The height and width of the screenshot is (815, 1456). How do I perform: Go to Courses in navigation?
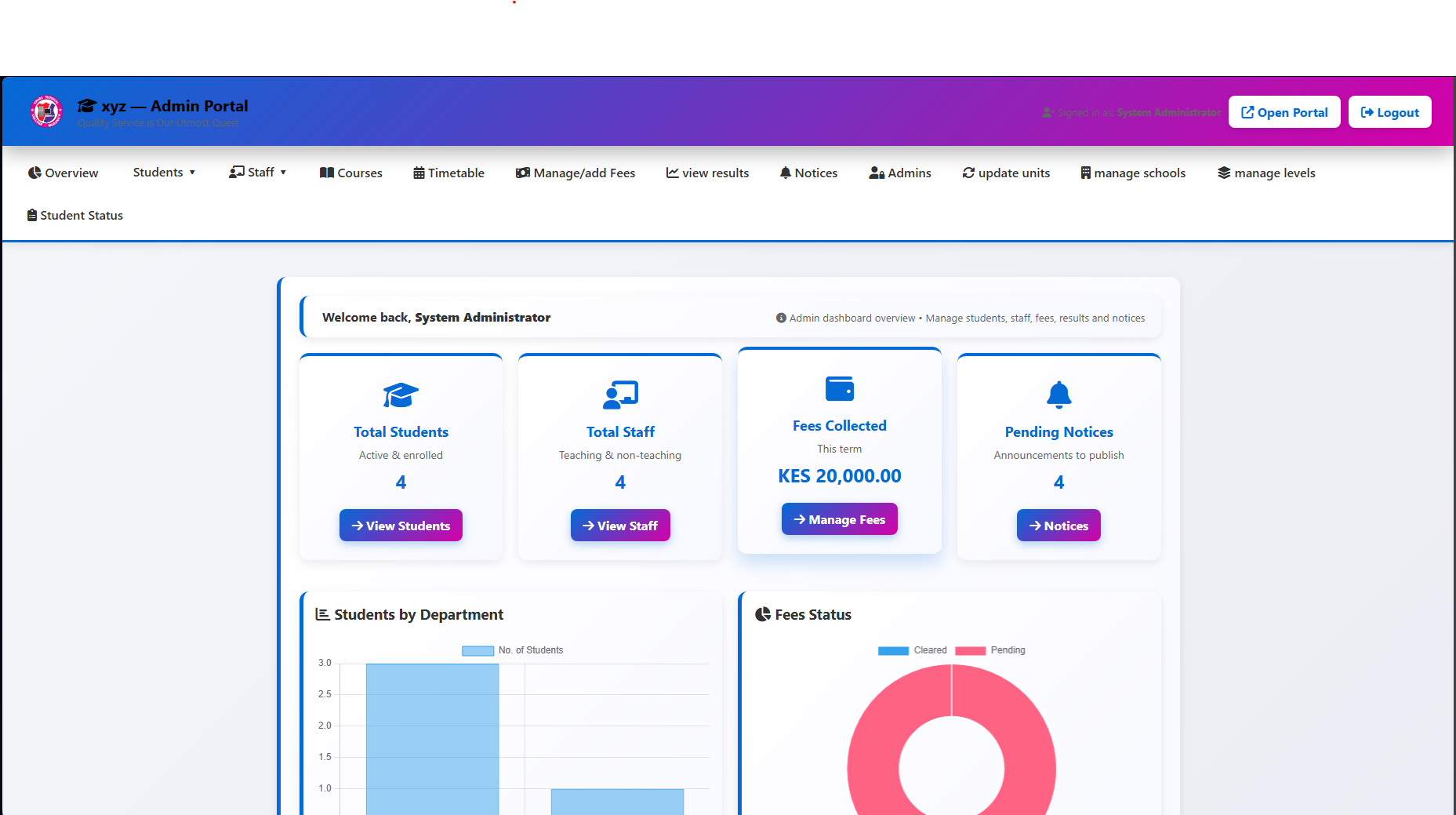351,173
